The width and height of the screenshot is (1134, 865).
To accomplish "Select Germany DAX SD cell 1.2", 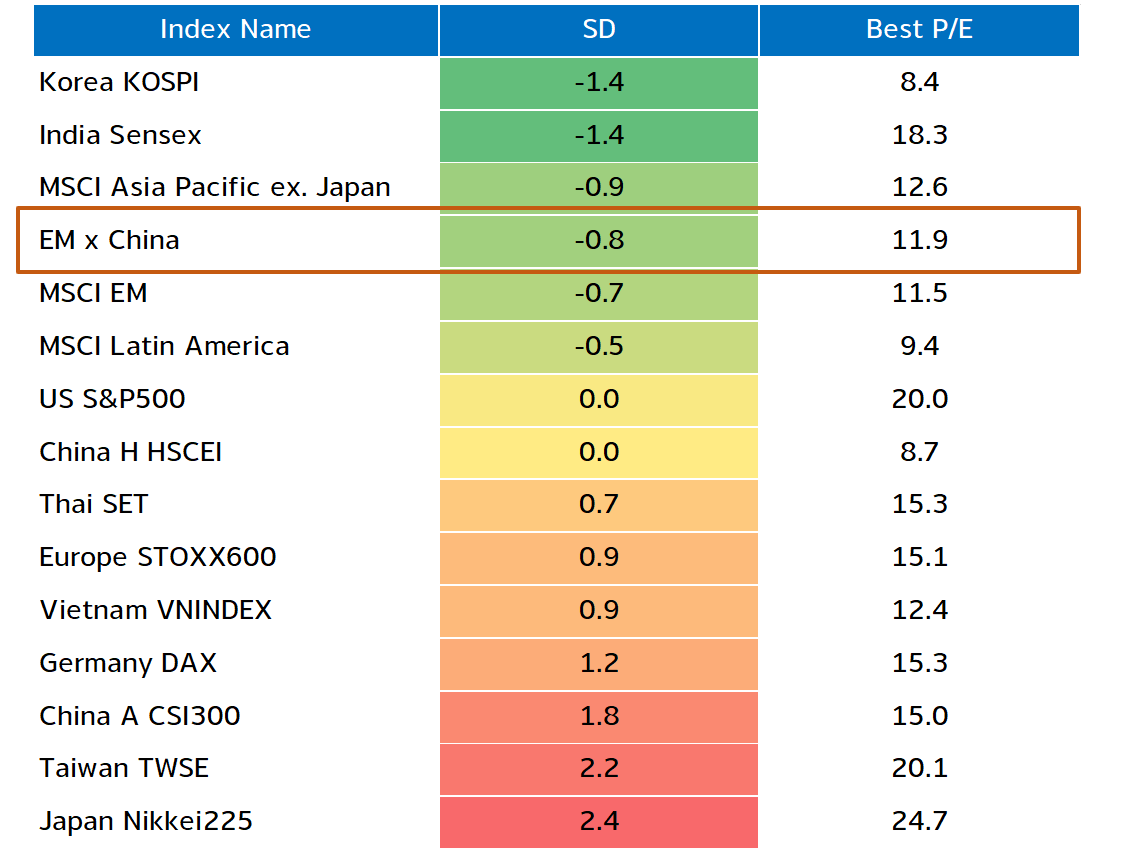I will click(599, 664).
